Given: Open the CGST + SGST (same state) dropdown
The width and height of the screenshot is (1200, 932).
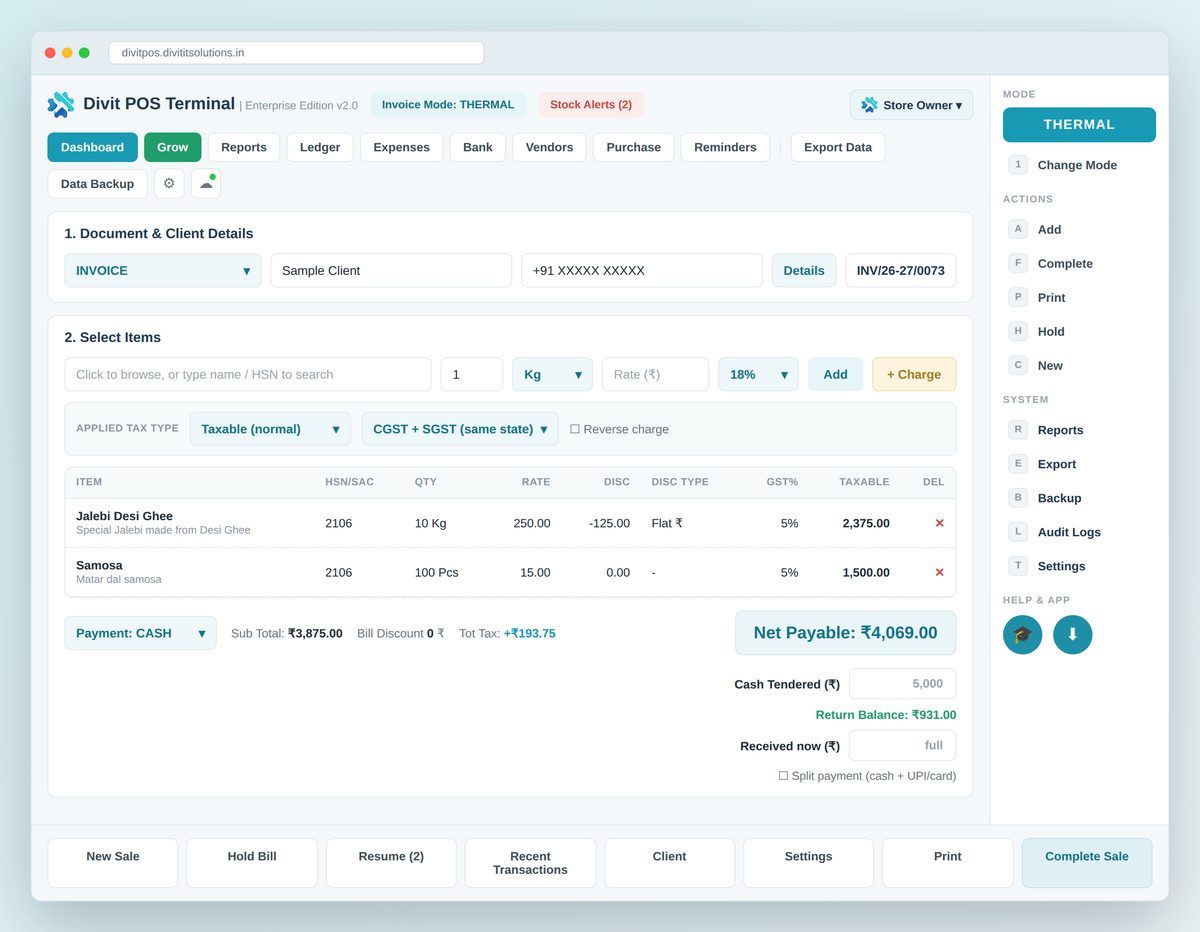Looking at the screenshot, I should [460, 429].
